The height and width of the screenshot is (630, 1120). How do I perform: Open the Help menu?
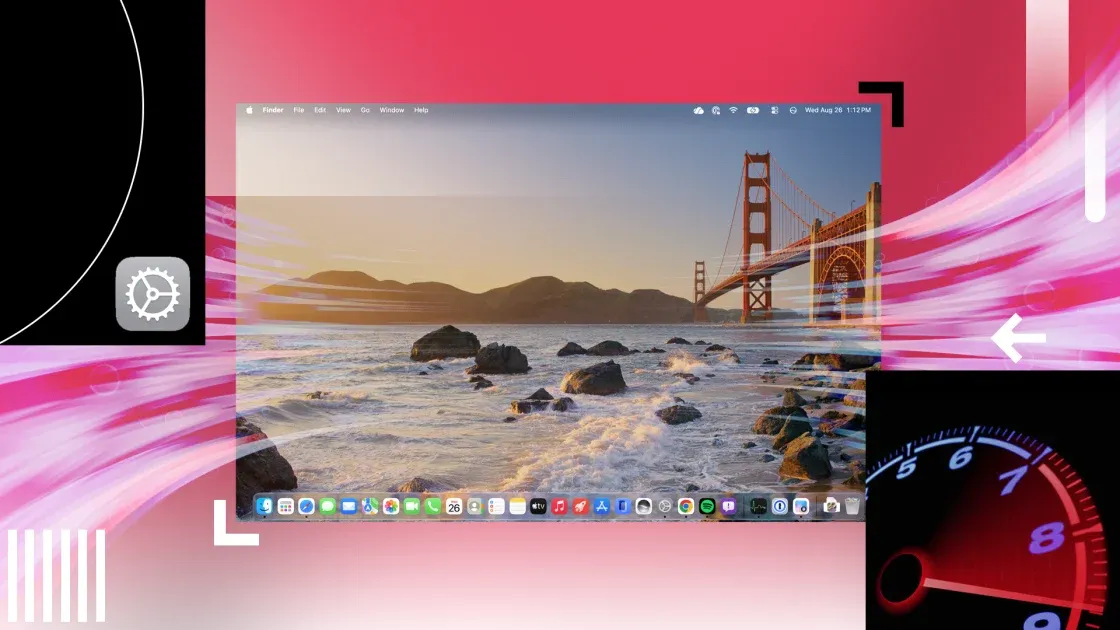(421, 110)
